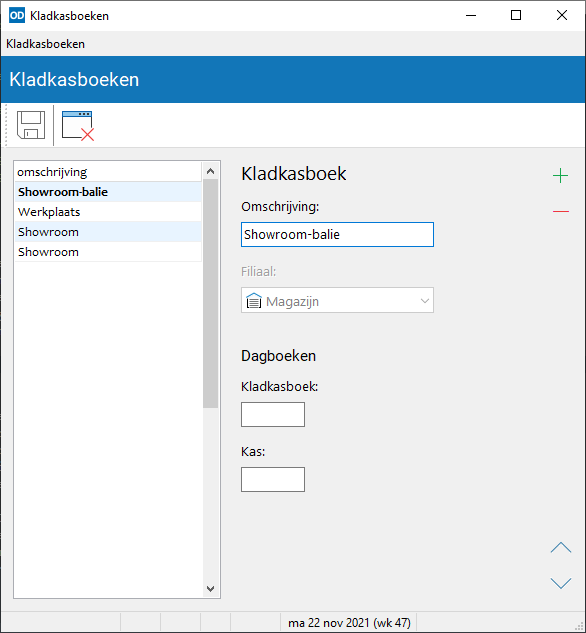The width and height of the screenshot is (586, 633).
Task: Click the Kladkasboek dagboek input field
Action: (x=273, y=415)
